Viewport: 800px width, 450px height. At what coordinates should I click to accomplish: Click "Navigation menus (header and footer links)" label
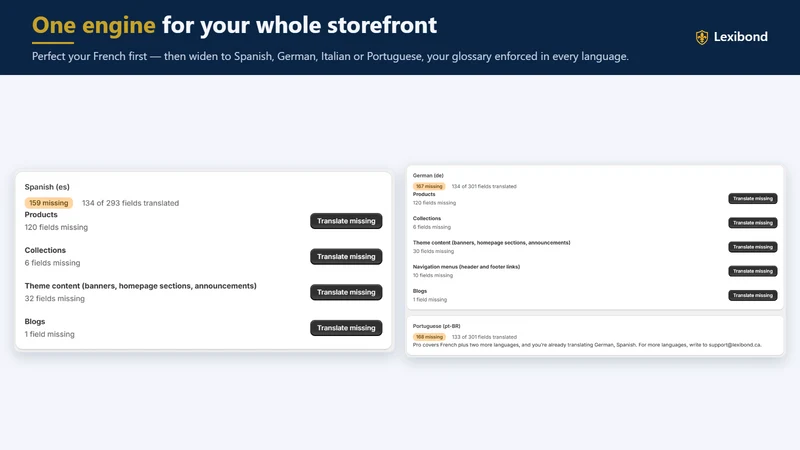pyautogui.click(x=466, y=267)
